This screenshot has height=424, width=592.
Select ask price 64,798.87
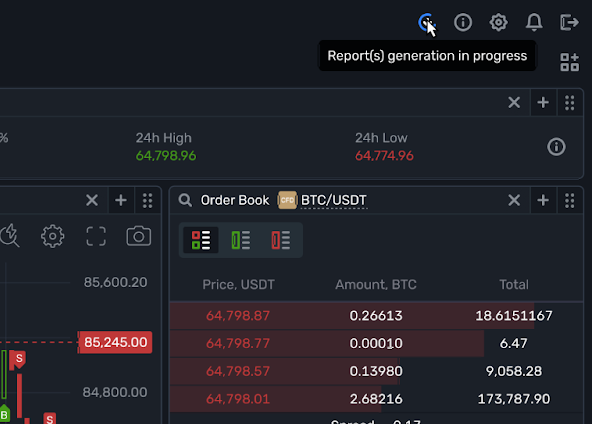tap(238, 316)
